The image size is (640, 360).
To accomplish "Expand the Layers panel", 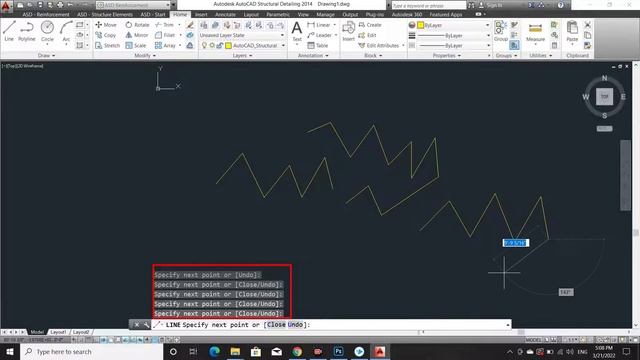I will [242, 56].
